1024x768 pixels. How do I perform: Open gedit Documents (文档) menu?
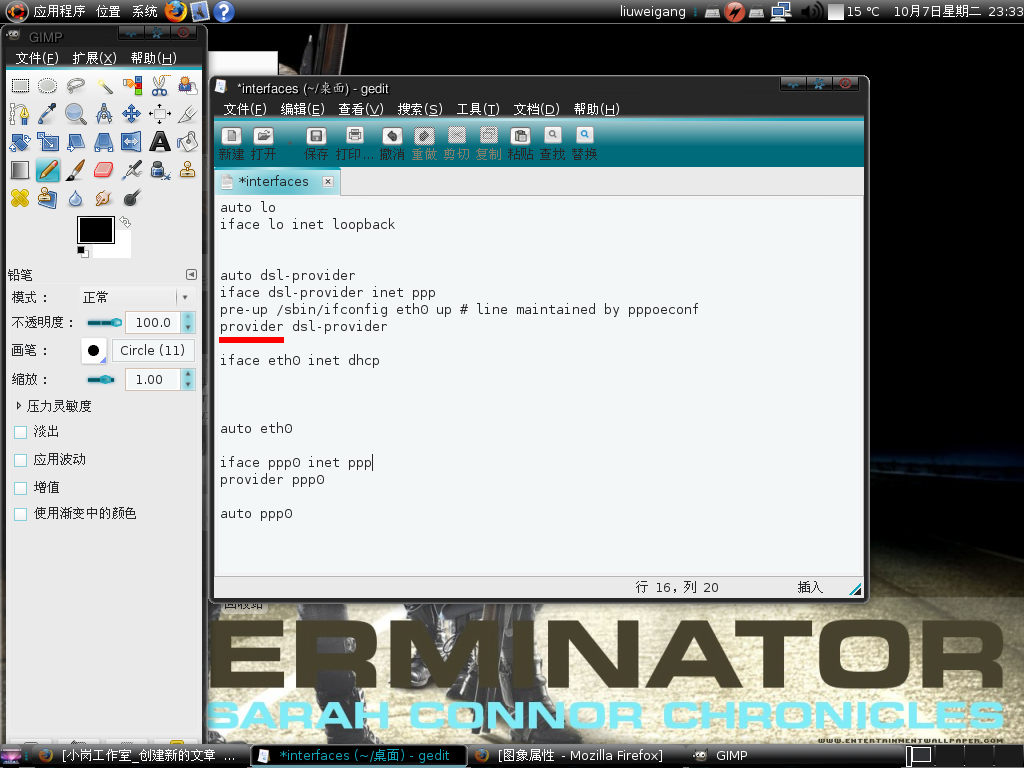click(537, 109)
